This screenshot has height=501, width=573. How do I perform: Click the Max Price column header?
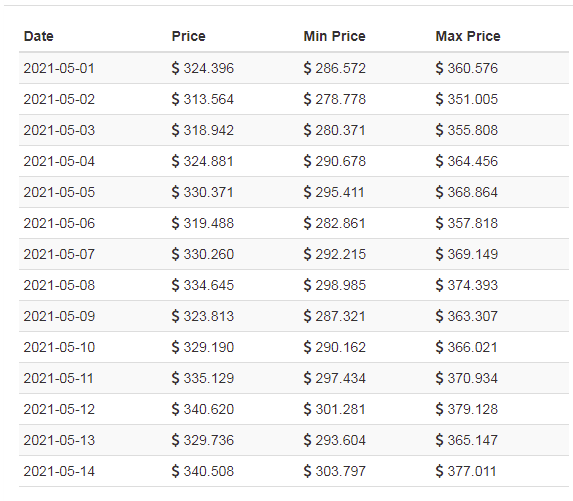point(468,36)
